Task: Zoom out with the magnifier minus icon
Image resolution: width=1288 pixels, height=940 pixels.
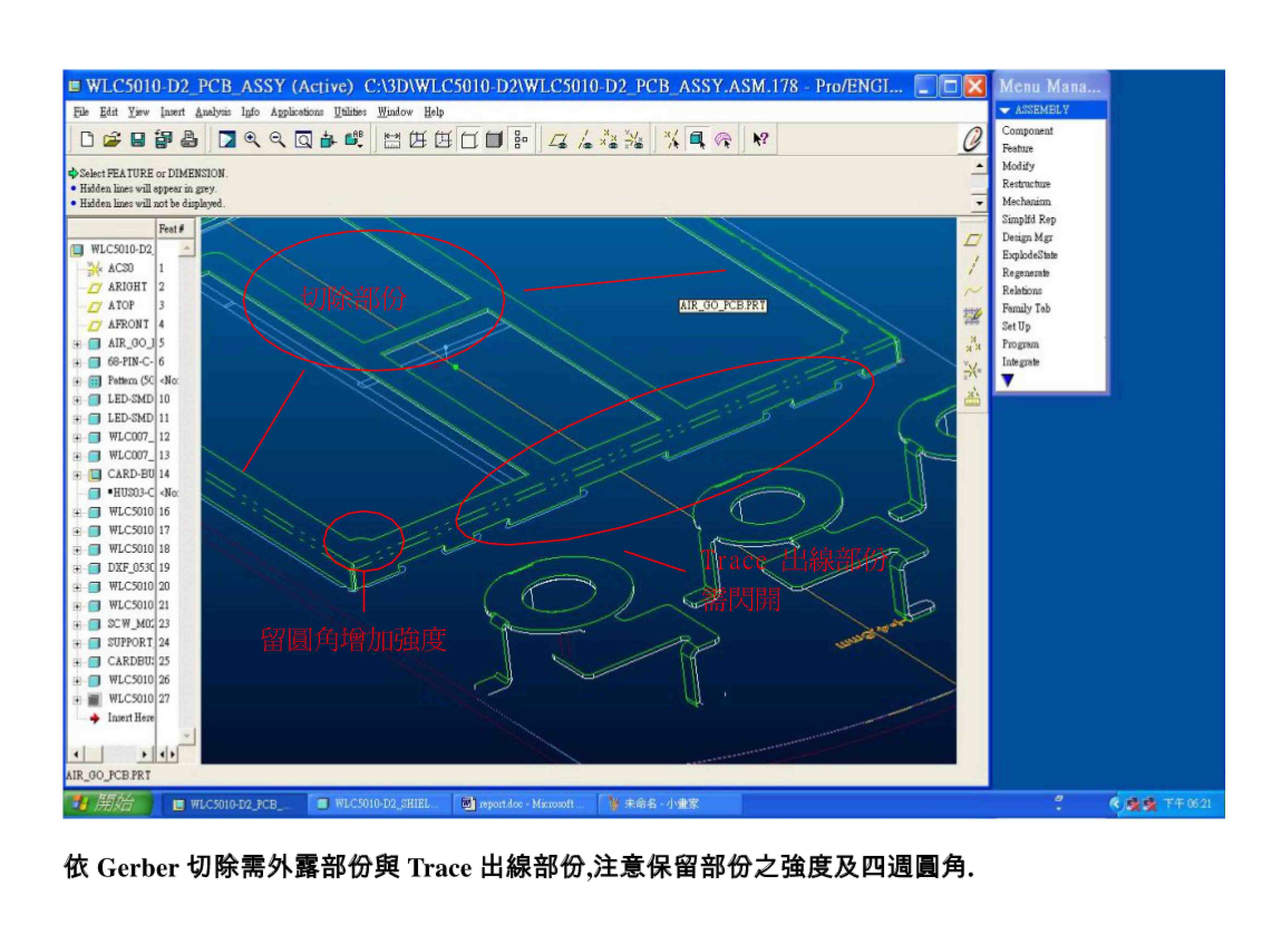Action: [278, 139]
